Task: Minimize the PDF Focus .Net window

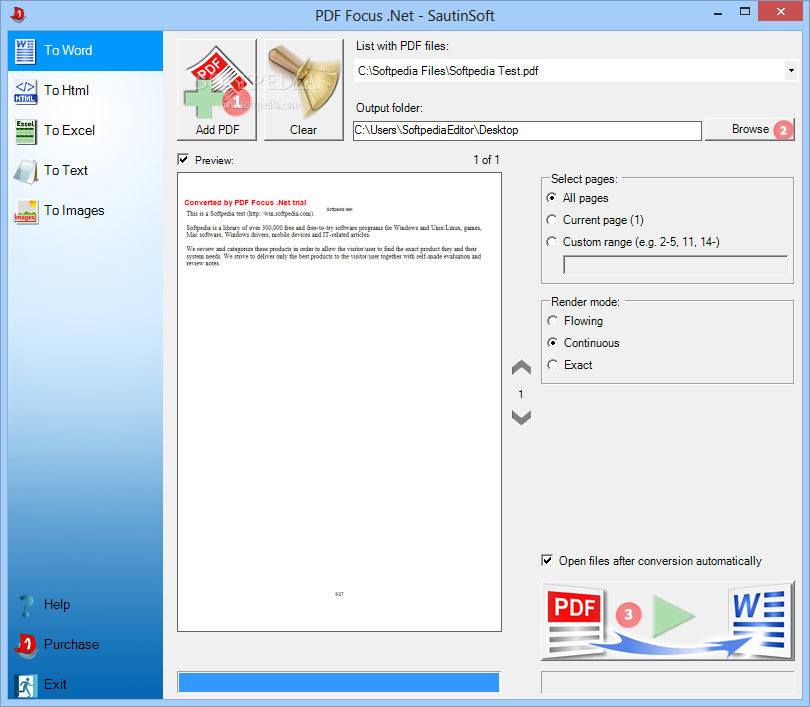Action: point(718,12)
